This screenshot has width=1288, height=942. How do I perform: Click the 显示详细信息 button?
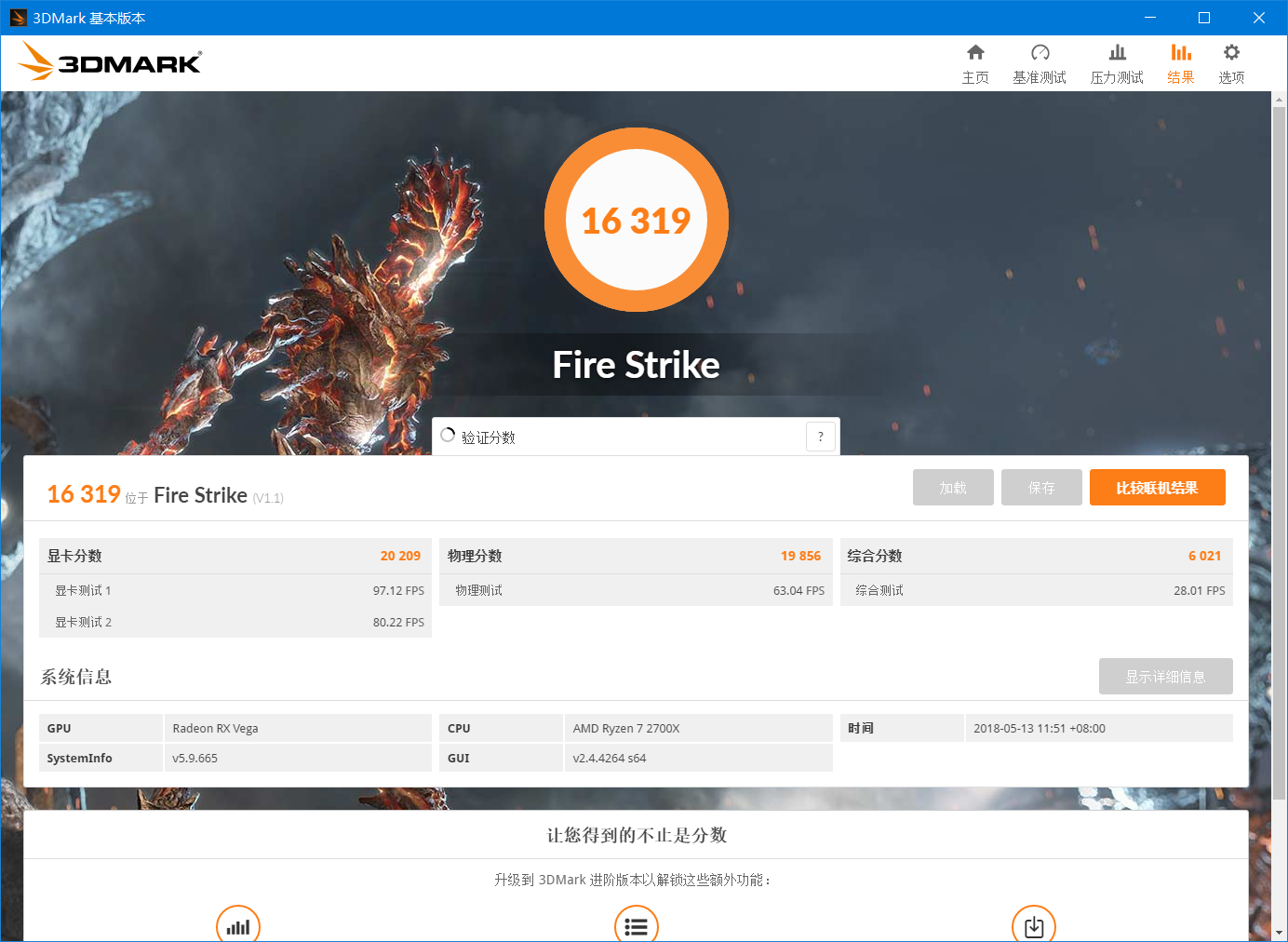(x=1165, y=677)
